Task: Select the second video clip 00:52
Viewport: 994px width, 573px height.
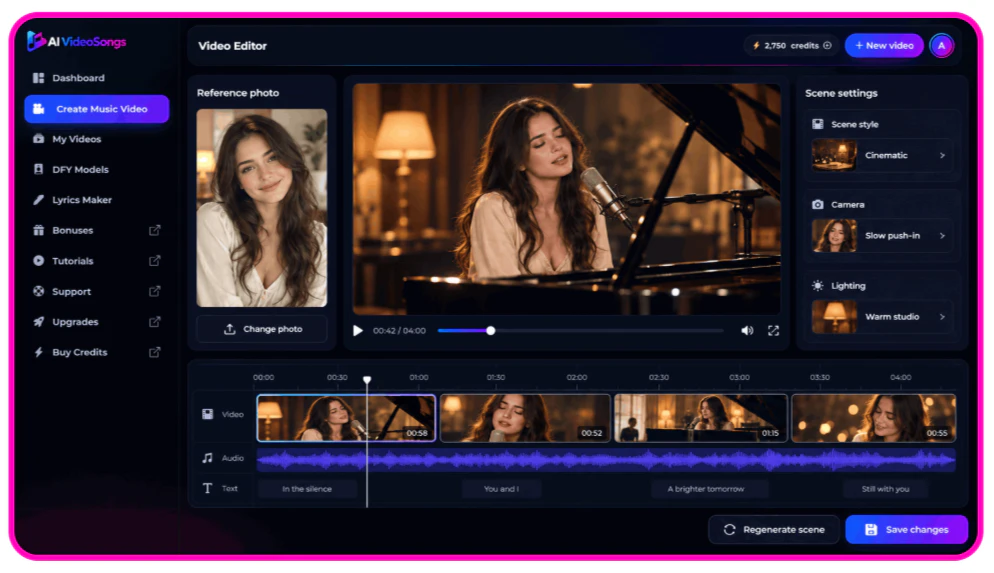Action: 526,418
